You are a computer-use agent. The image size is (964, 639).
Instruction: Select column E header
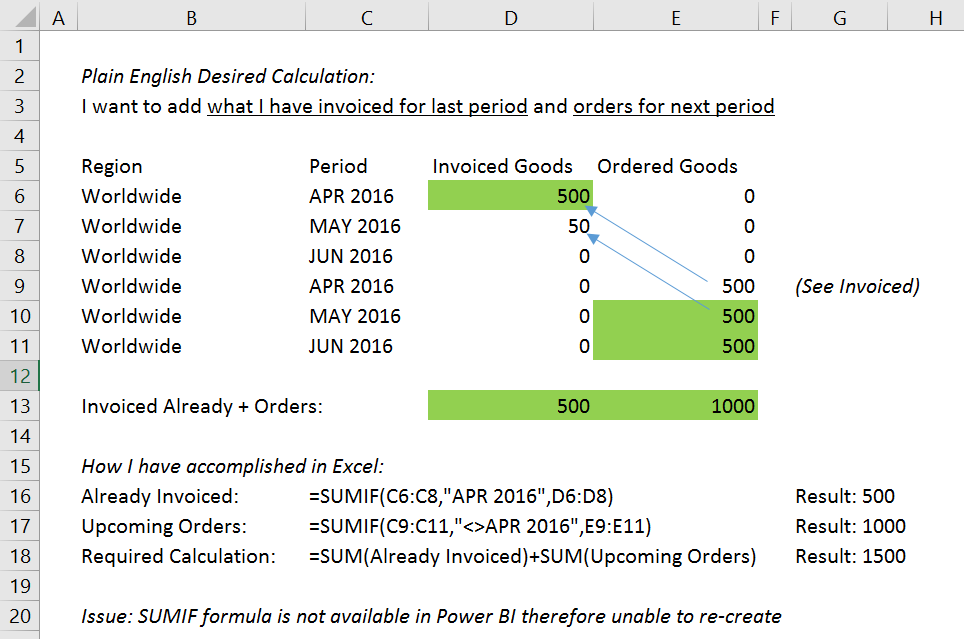[x=675, y=18]
